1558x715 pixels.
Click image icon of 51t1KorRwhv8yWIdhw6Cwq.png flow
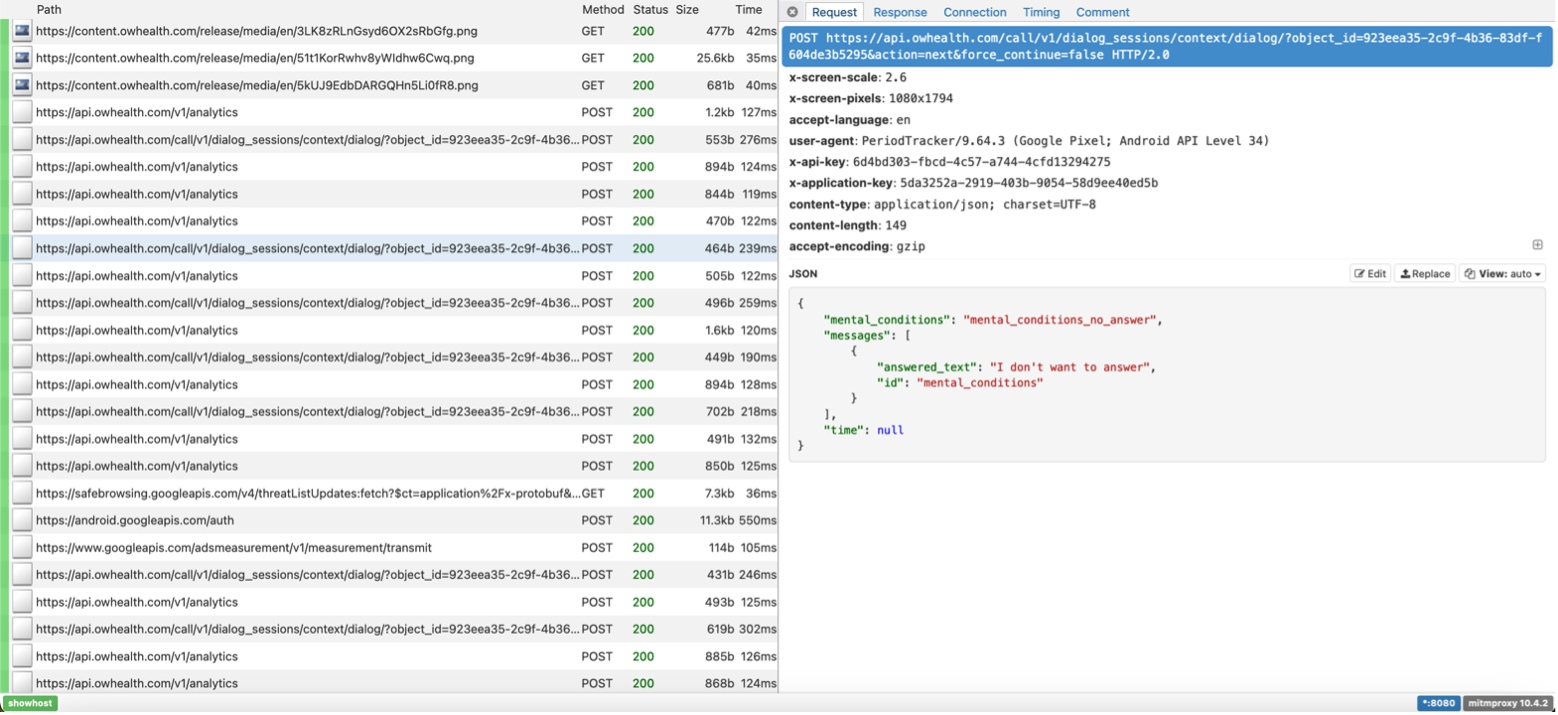(22, 58)
